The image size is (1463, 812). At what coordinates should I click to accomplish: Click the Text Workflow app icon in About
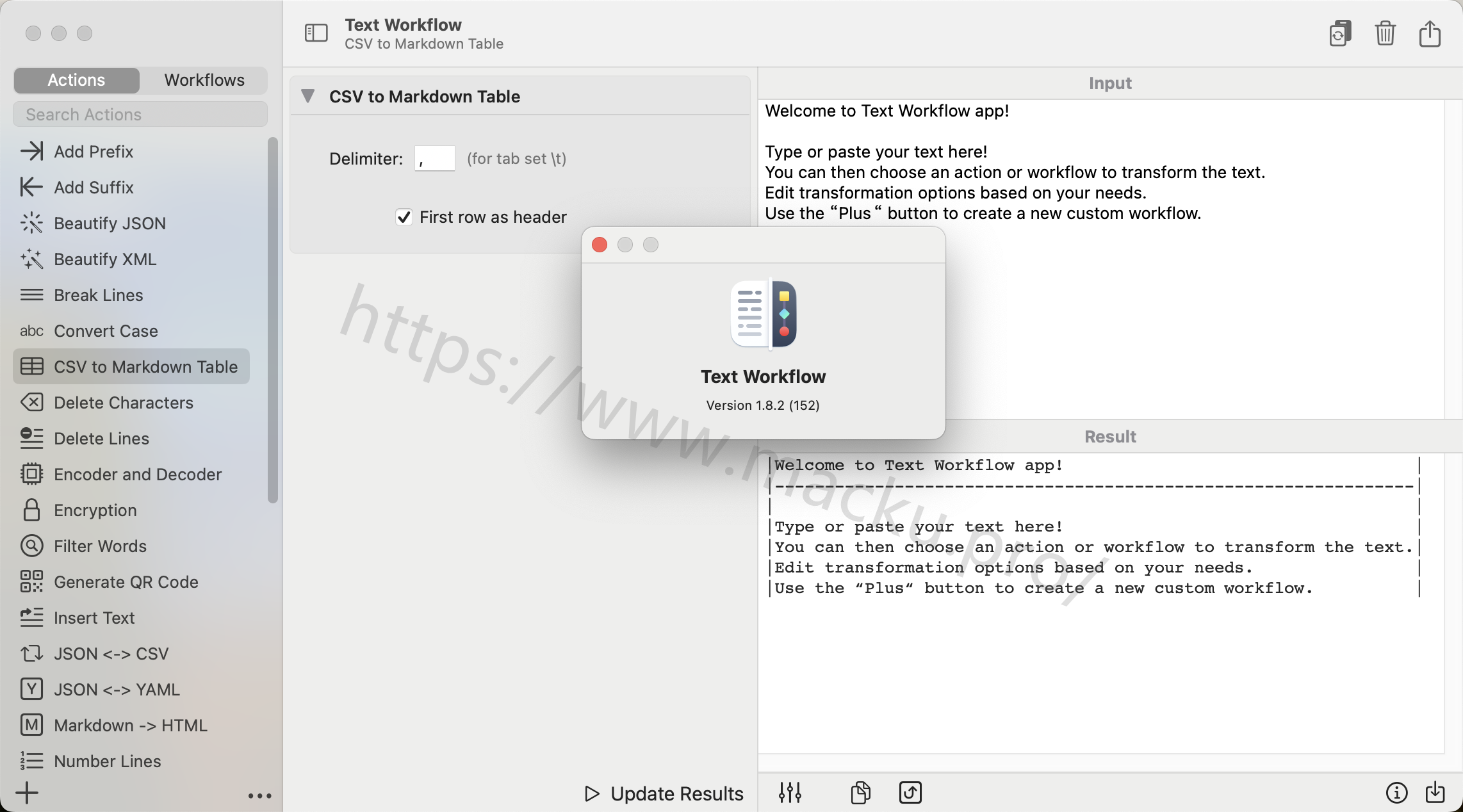[x=764, y=314]
